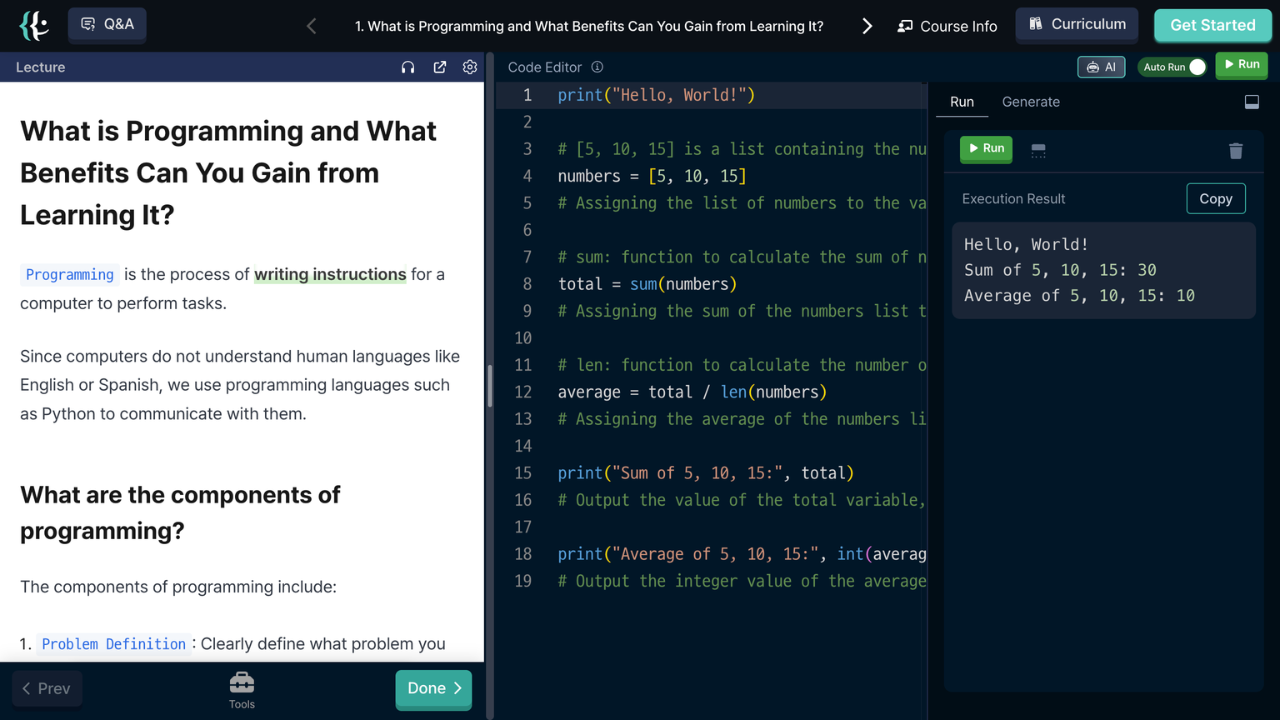Click the site logo in top-left corner
The height and width of the screenshot is (720, 1280).
tap(34, 25)
